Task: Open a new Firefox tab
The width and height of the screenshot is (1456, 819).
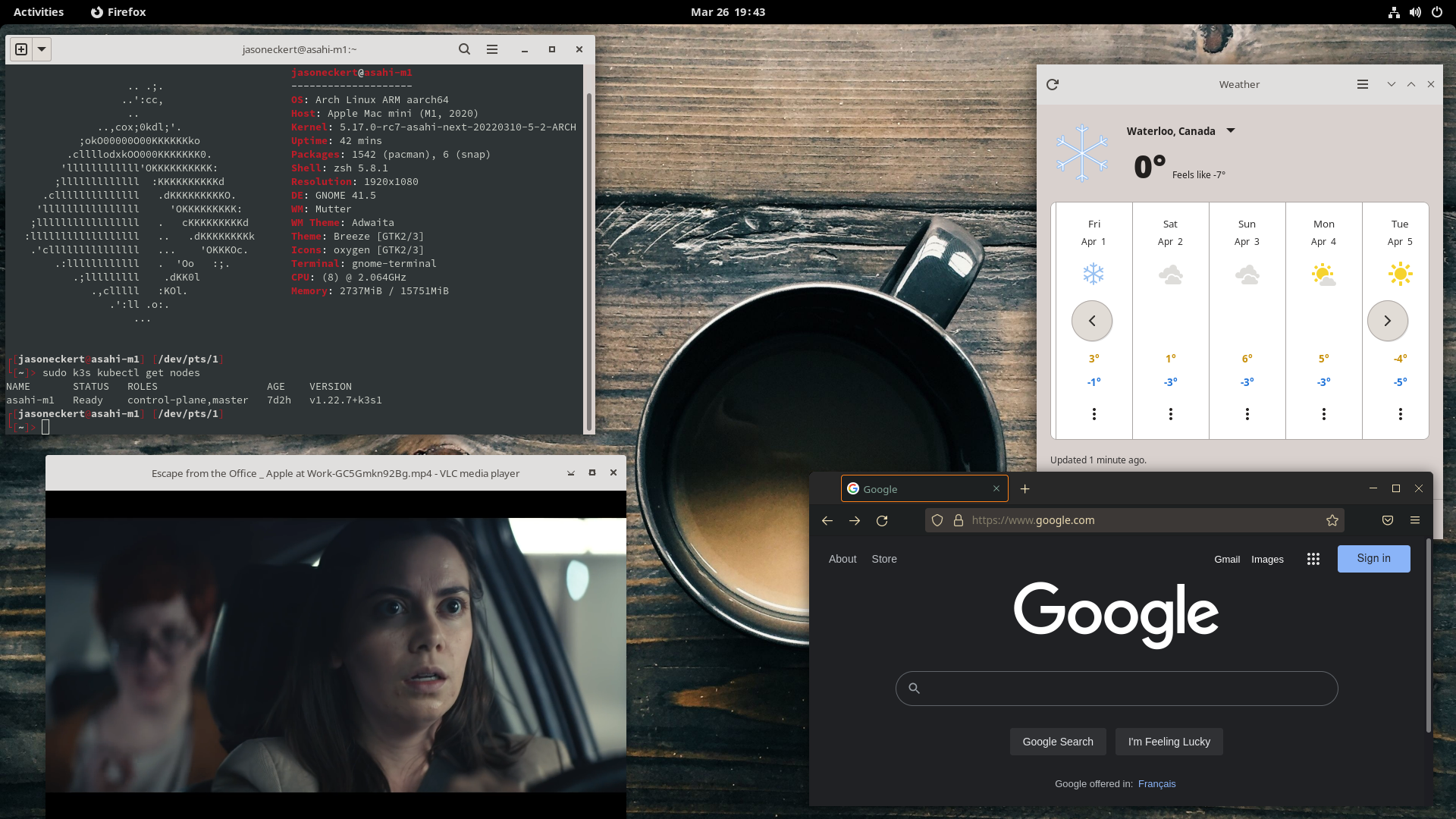Action: coord(1025,489)
